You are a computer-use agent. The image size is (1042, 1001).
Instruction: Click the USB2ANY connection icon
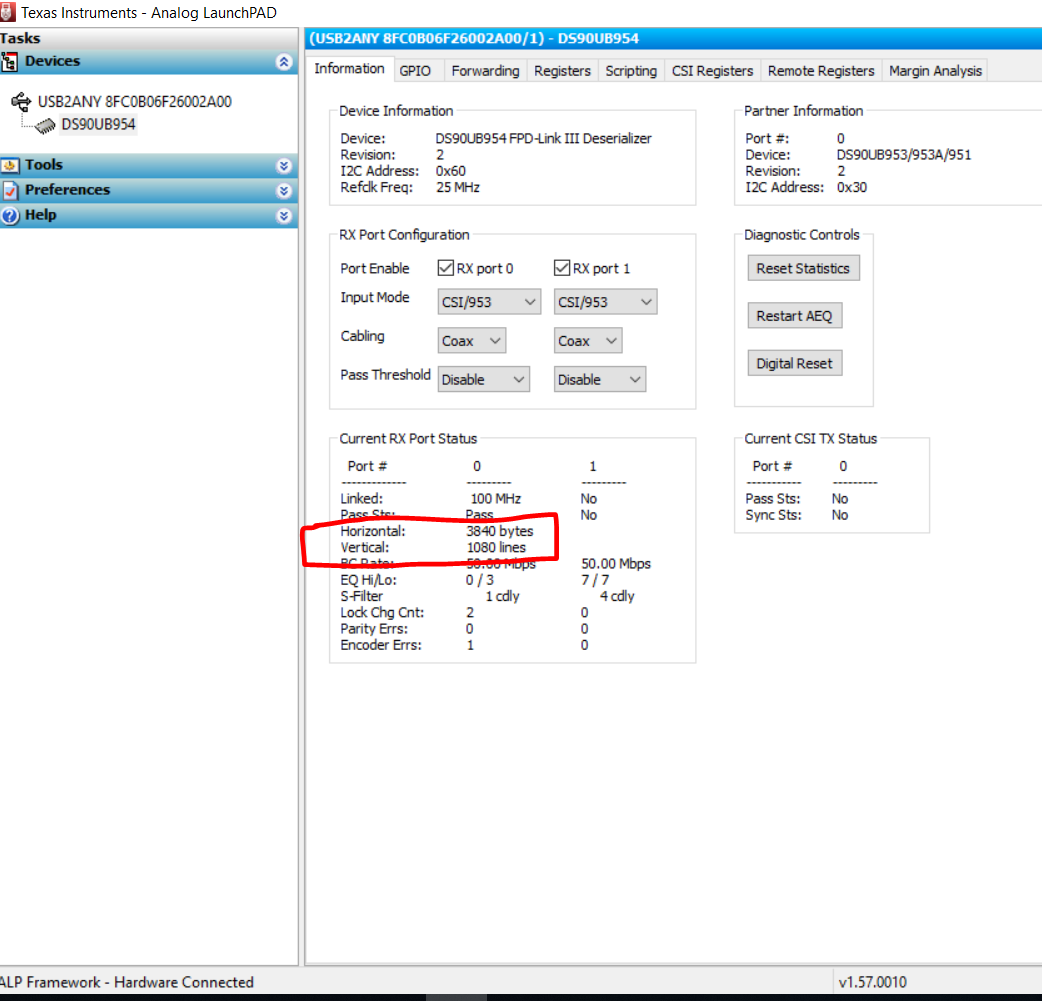click(x=21, y=102)
